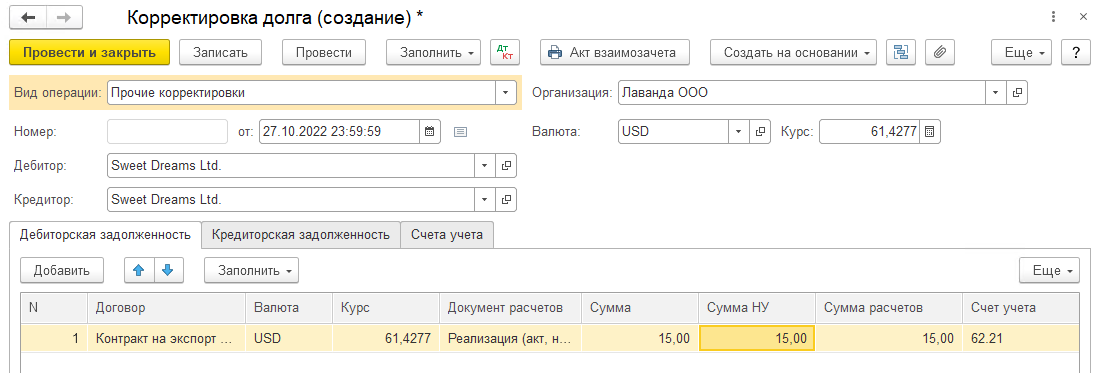Select the Сумма cell in row 1
Viewport: 1096px width, 373px height.
pyautogui.click(x=640, y=338)
